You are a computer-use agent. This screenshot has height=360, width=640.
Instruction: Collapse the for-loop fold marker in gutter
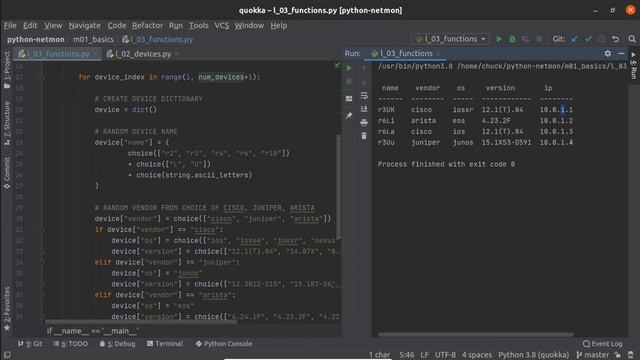[42, 77]
